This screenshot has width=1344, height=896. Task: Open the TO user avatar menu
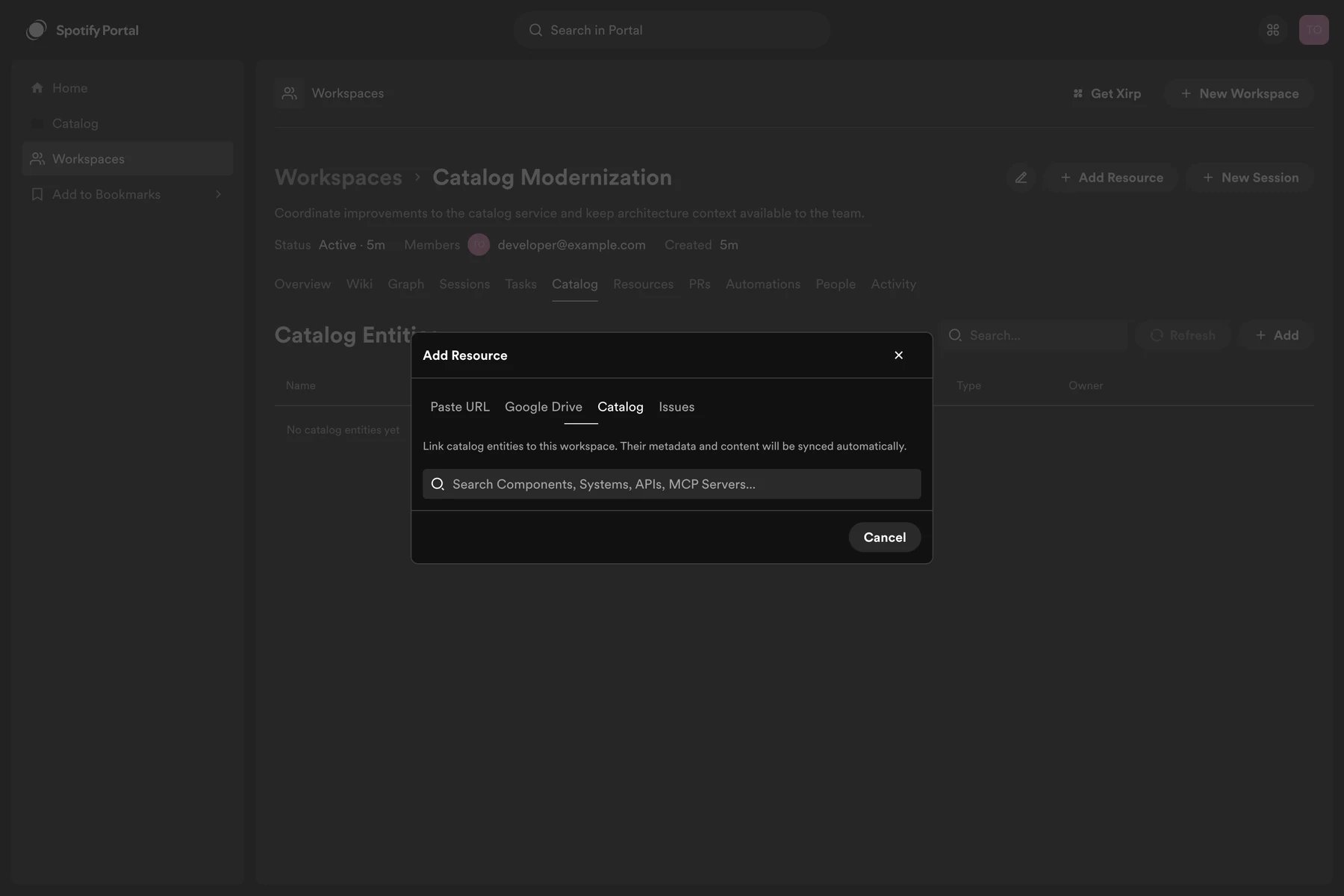(x=1314, y=30)
